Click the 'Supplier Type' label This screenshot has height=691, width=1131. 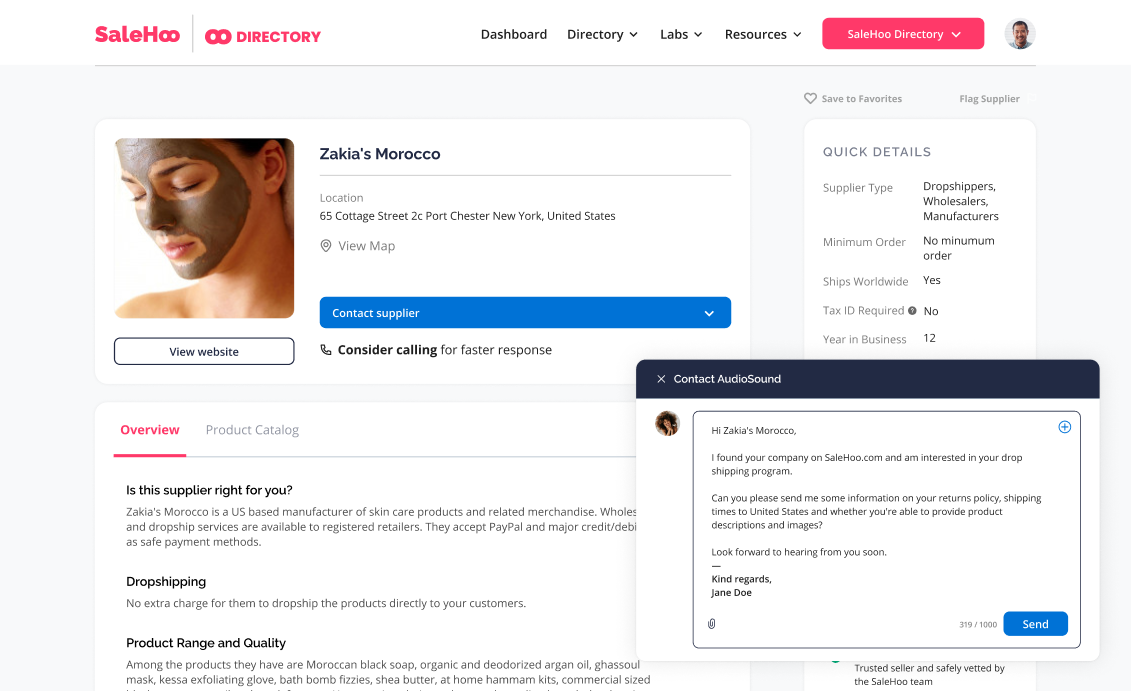point(858,188)
